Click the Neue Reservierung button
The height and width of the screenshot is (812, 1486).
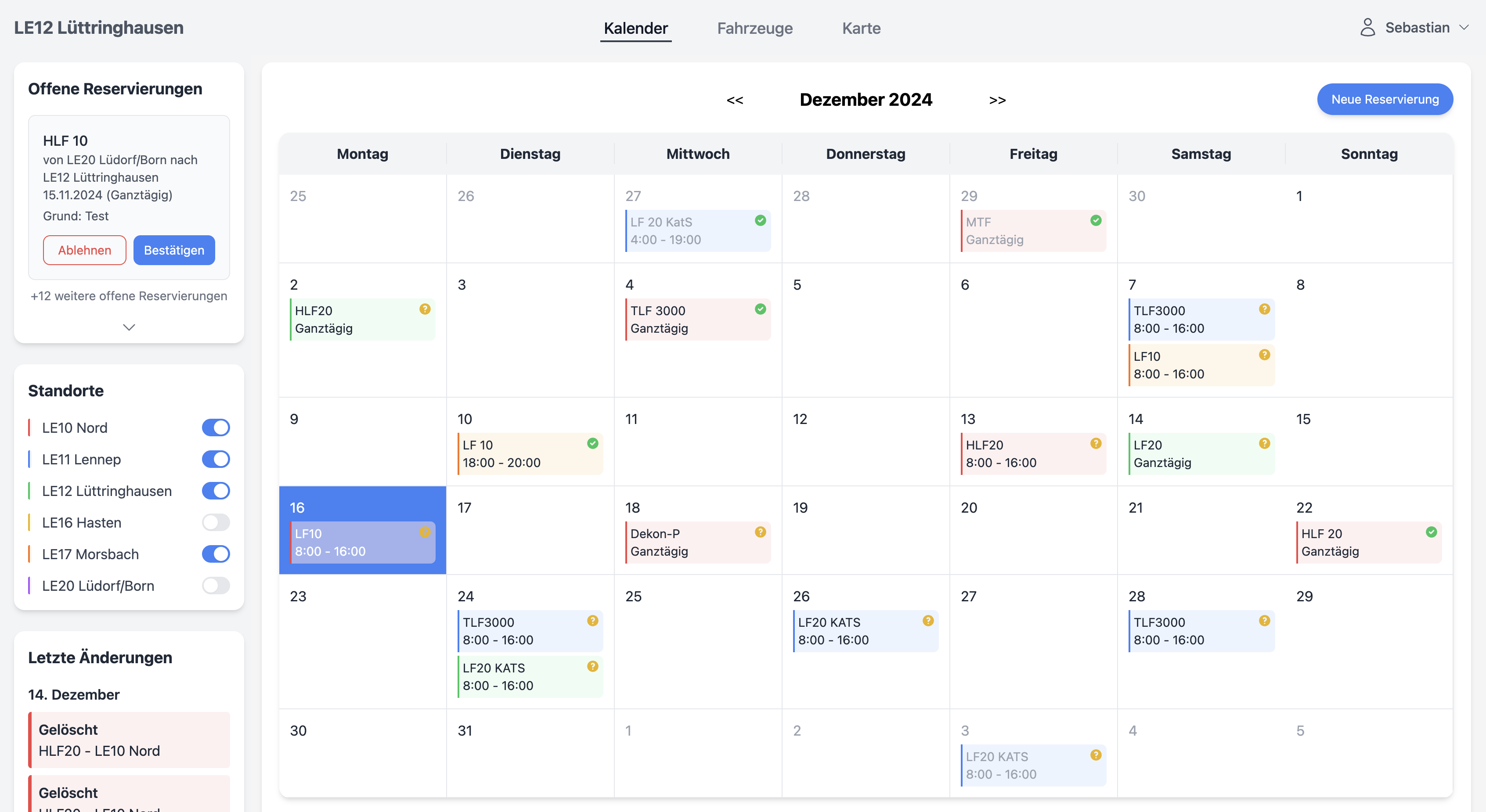click(1385, 99)
